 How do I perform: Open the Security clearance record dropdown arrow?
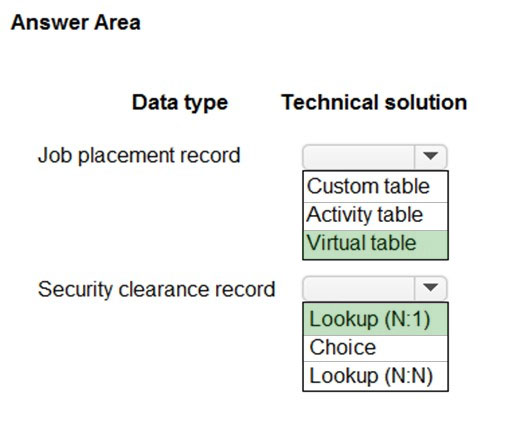pyautogui.click(x=430, y=287)
